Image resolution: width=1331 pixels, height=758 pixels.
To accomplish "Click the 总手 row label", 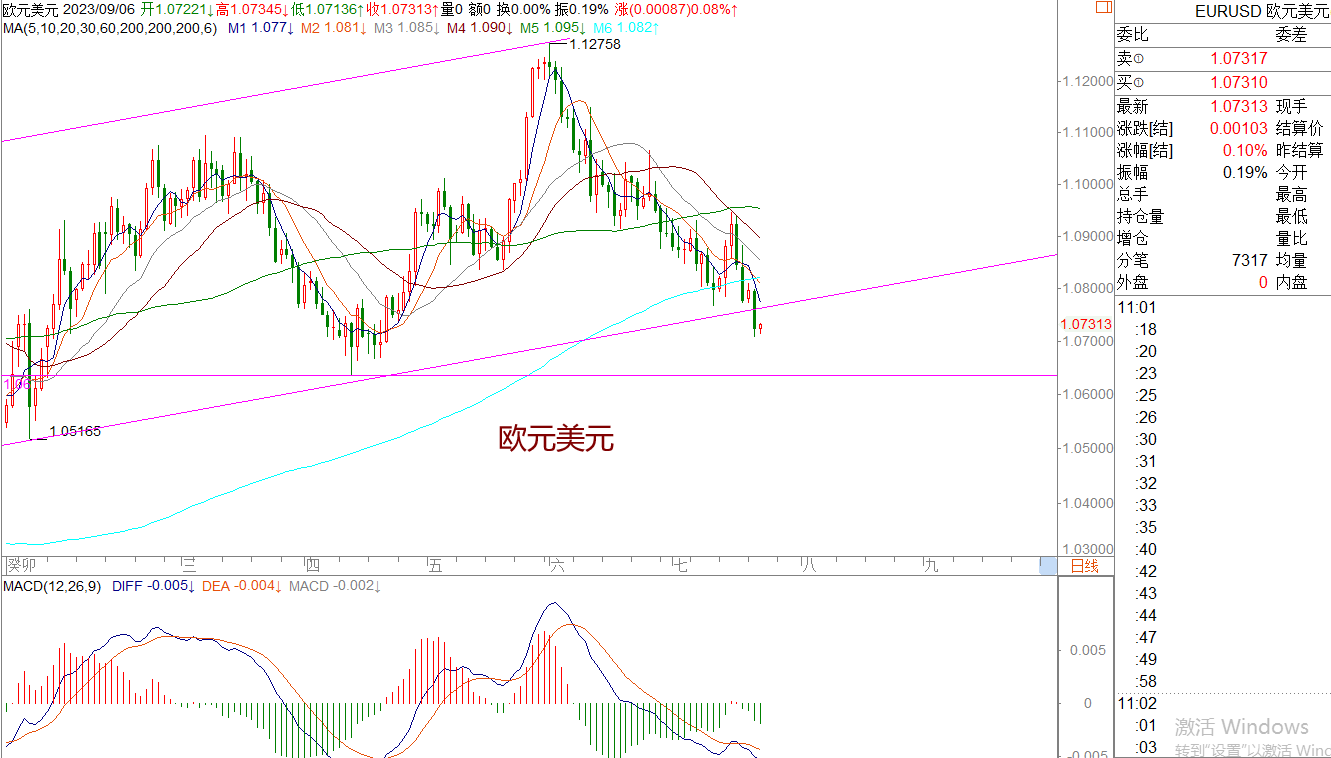I will [x=1133, y=194].
